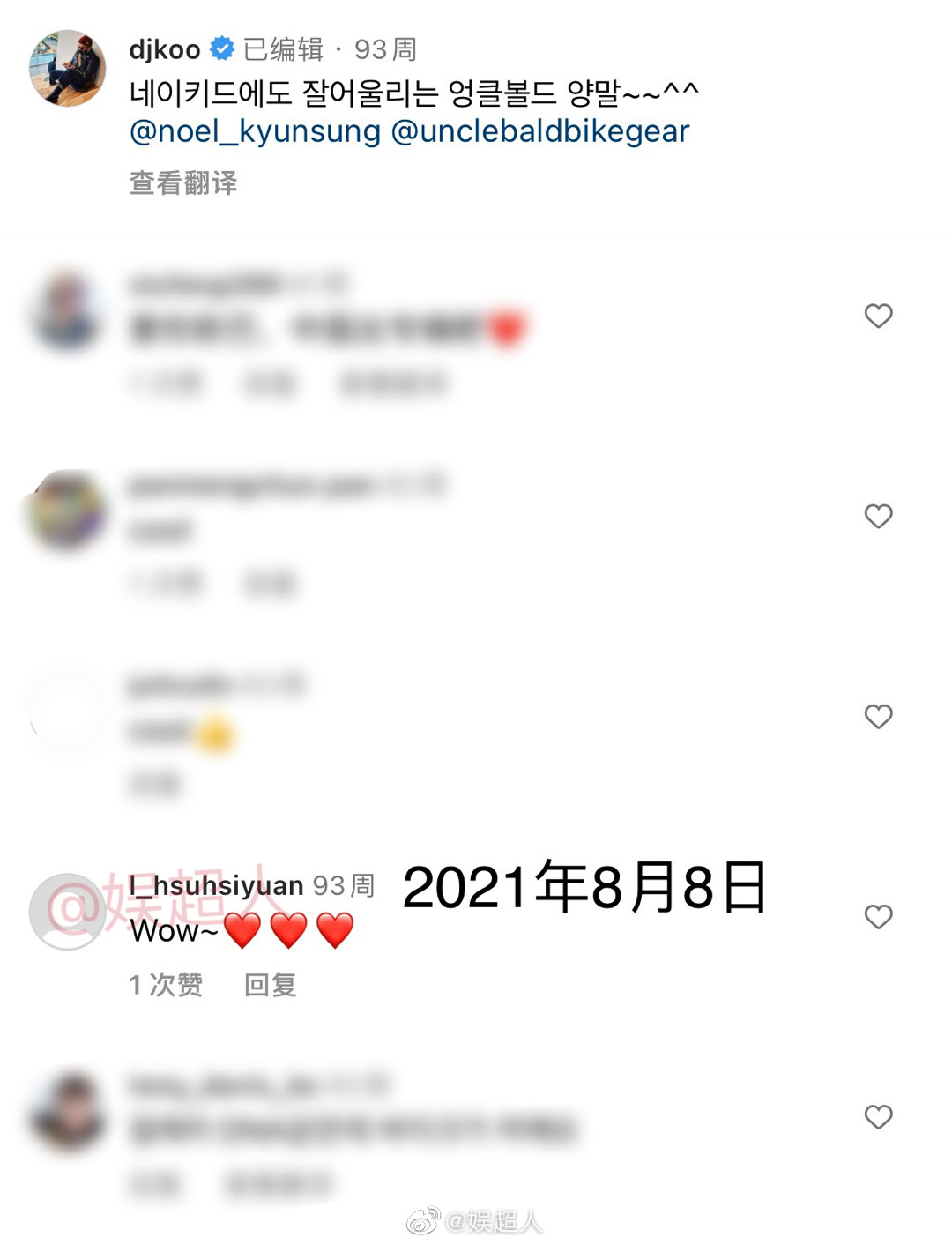This screenshot has width=952, height=1245.
Task: Reply to l_hsuhsiyuan with 回复
Action: coord(270,985)
